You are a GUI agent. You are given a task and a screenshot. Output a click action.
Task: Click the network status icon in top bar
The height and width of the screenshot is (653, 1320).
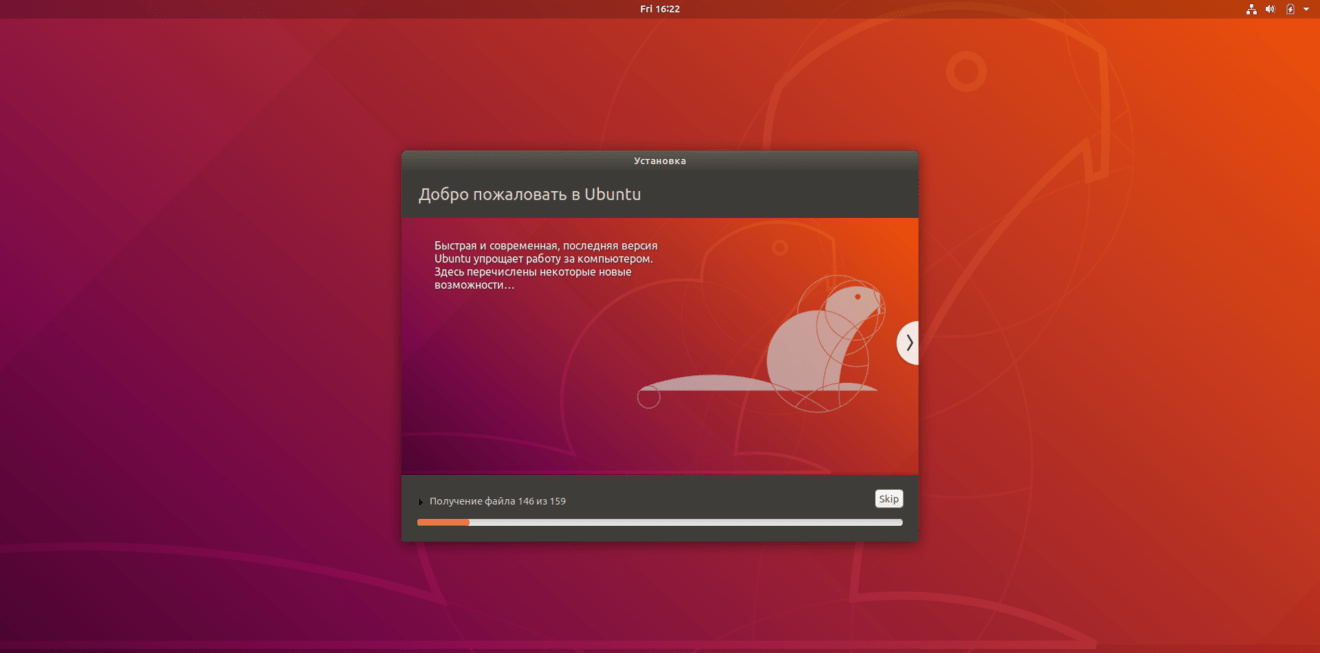click(1251, 9)
